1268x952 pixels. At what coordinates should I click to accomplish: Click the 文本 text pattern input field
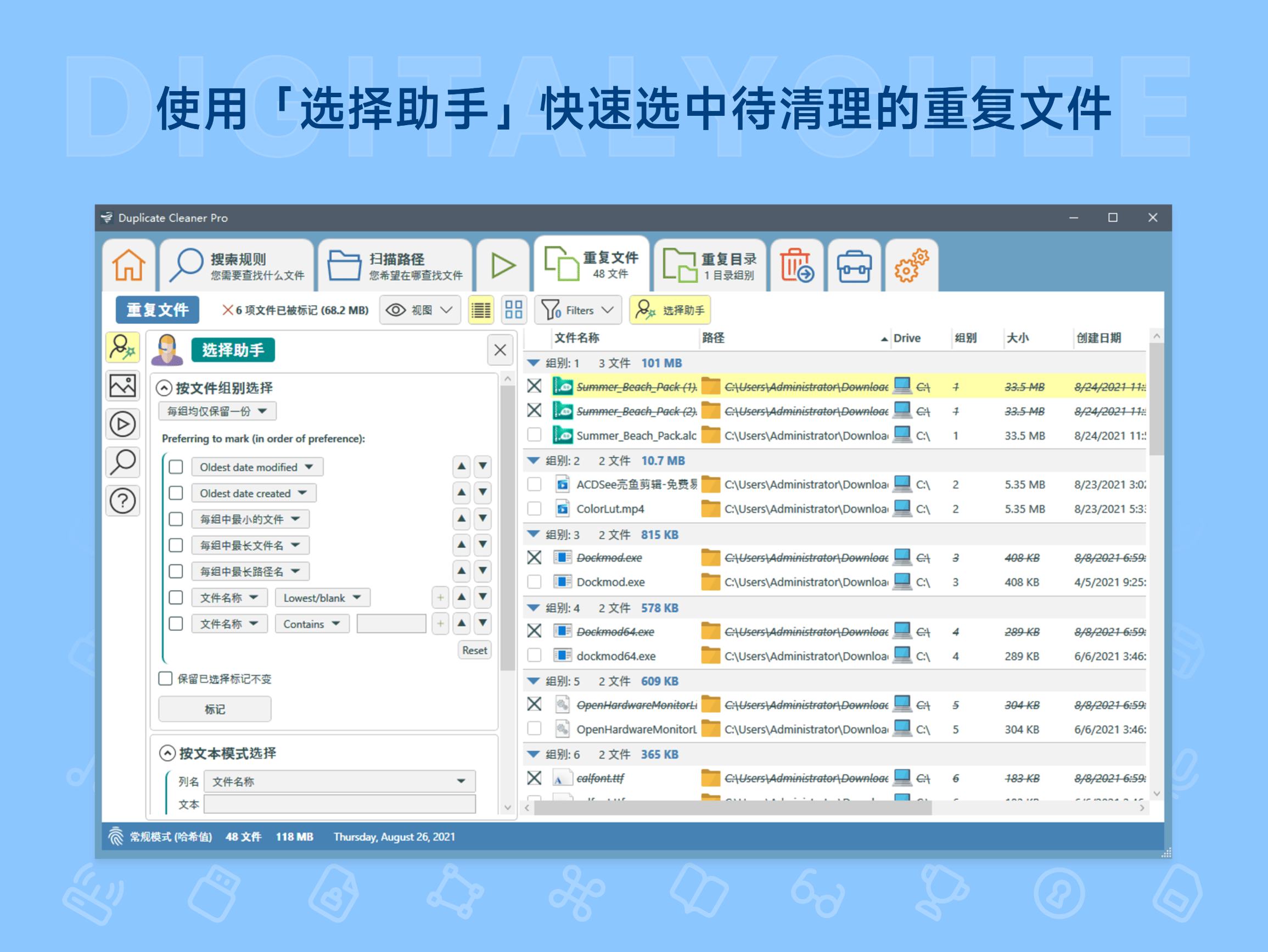(x=339, y=804)
